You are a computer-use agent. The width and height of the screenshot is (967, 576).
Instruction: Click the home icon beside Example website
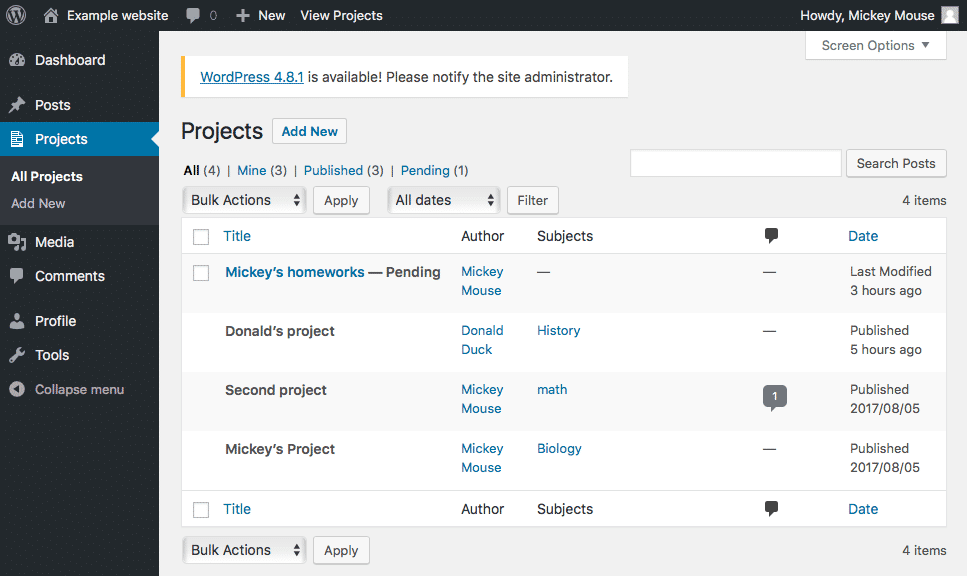[x=51, y=15]
